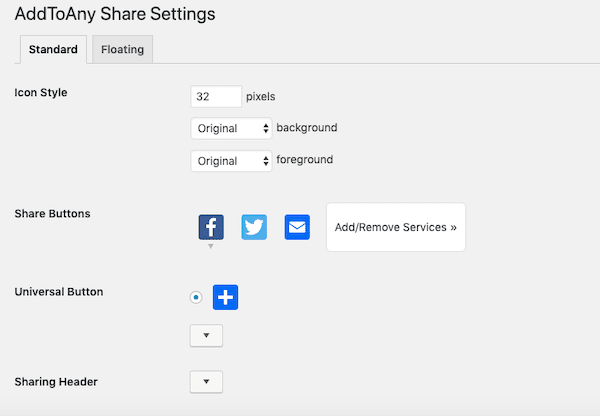Click the Universal Button label
The image size is (600, 416).
tap(59, 292)
